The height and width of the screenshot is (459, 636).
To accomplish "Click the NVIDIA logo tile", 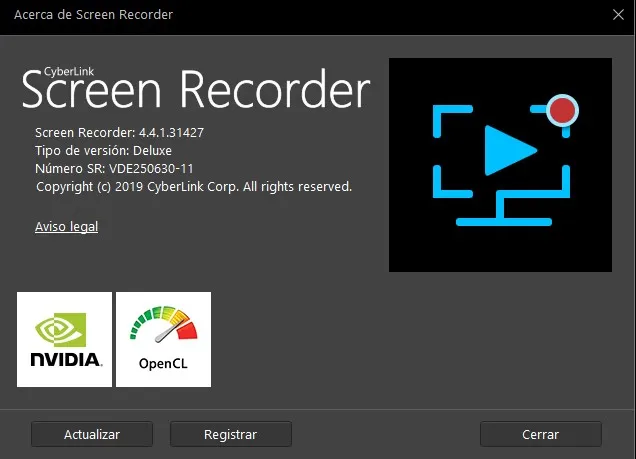I will (x=64, y=339).
